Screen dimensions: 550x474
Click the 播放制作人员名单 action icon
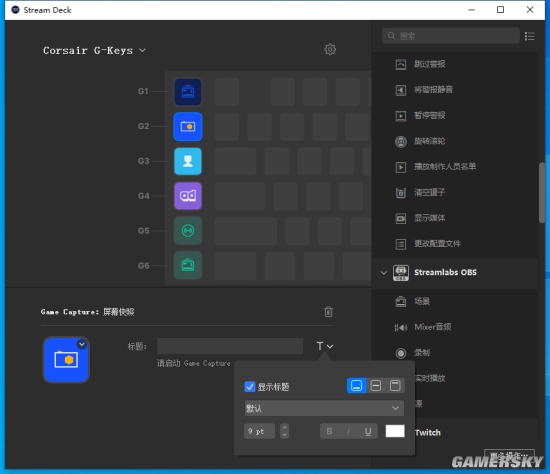pyautogui.click(x=401, y=167)
